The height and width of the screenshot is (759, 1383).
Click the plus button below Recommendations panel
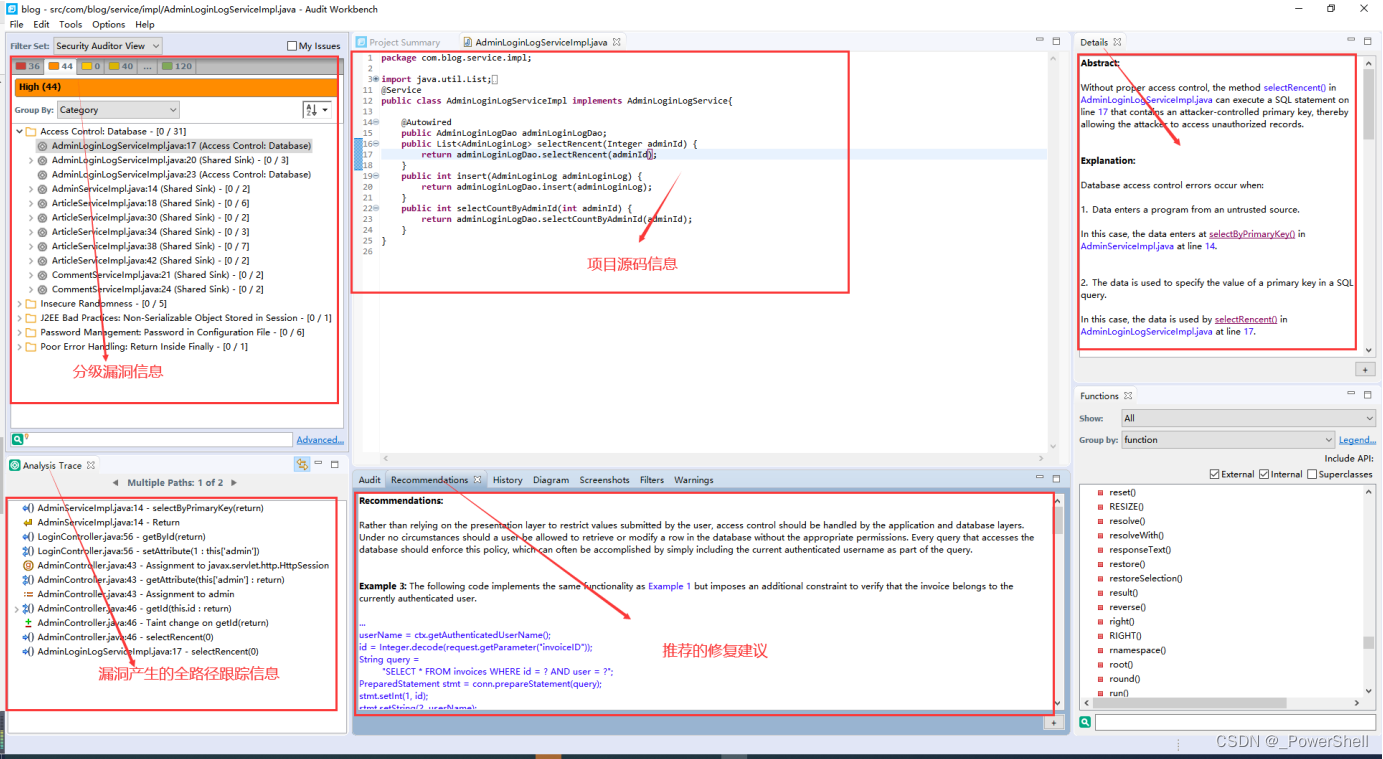pyautogui.click(x=1053, y=722)
